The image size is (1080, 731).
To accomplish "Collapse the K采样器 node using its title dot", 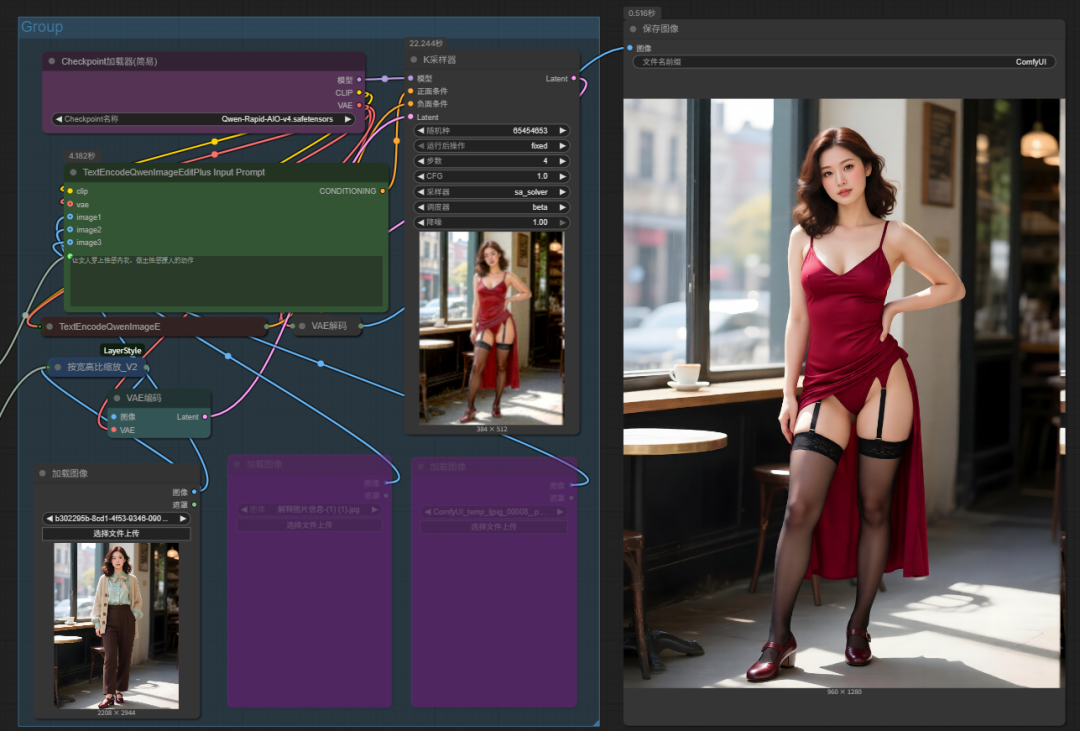I will click(414, 60).
